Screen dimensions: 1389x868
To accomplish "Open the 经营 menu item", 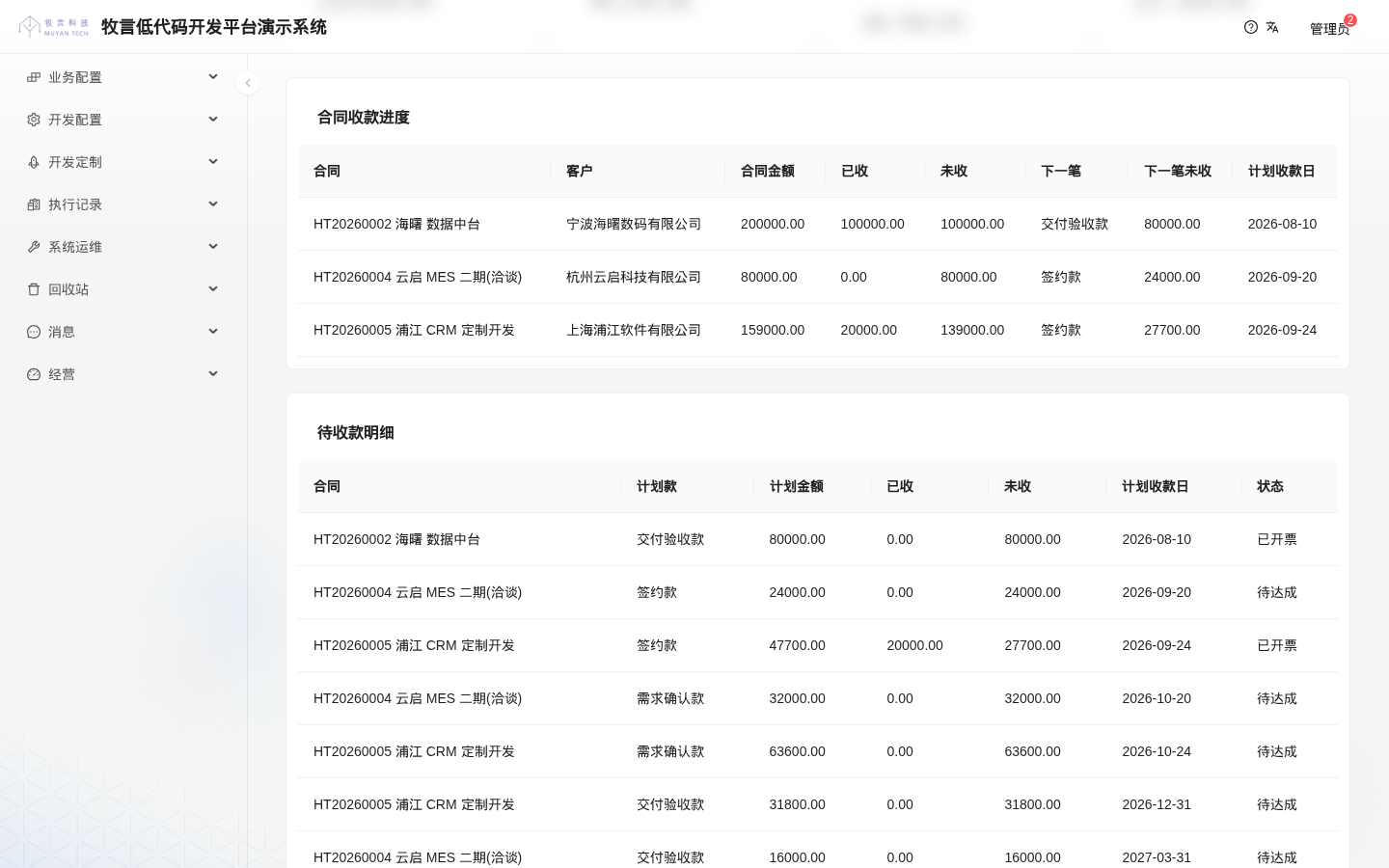I will pos(123,374).
